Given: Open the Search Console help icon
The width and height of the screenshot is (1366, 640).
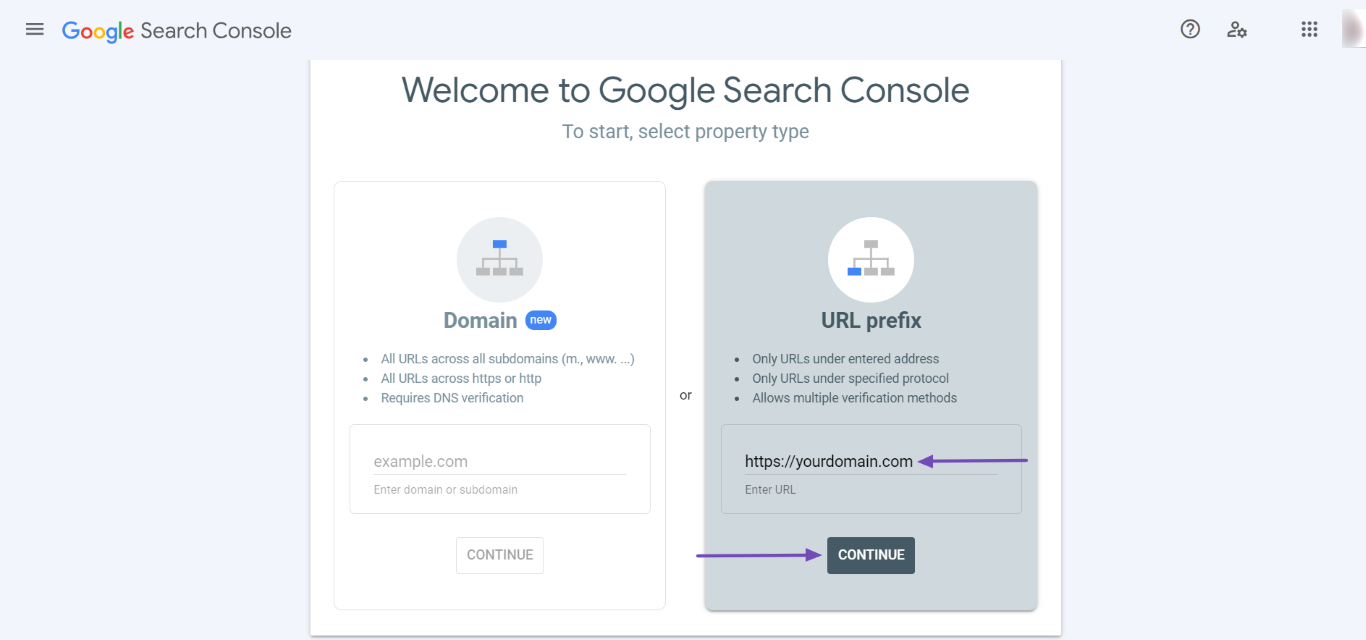Looking at the screenshot, I should pyautogui.click(x=1189, y=29).
